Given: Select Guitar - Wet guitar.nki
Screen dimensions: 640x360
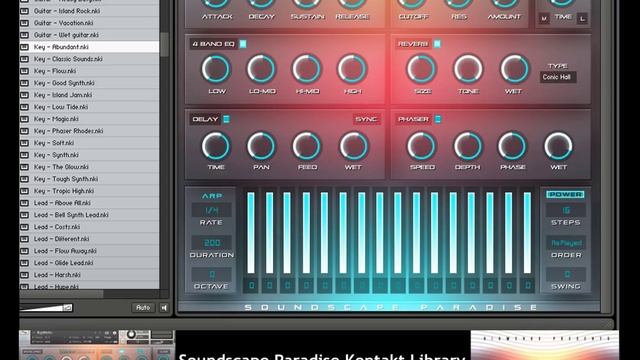Looking at the screenshot, I should 89,35.
